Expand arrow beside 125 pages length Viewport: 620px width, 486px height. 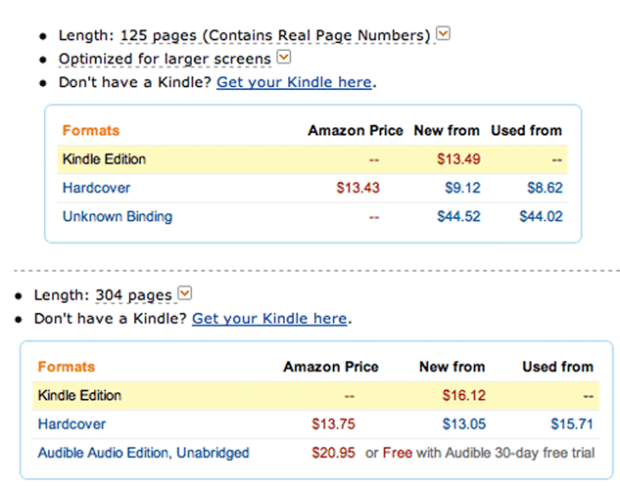[x=444, y=34]
